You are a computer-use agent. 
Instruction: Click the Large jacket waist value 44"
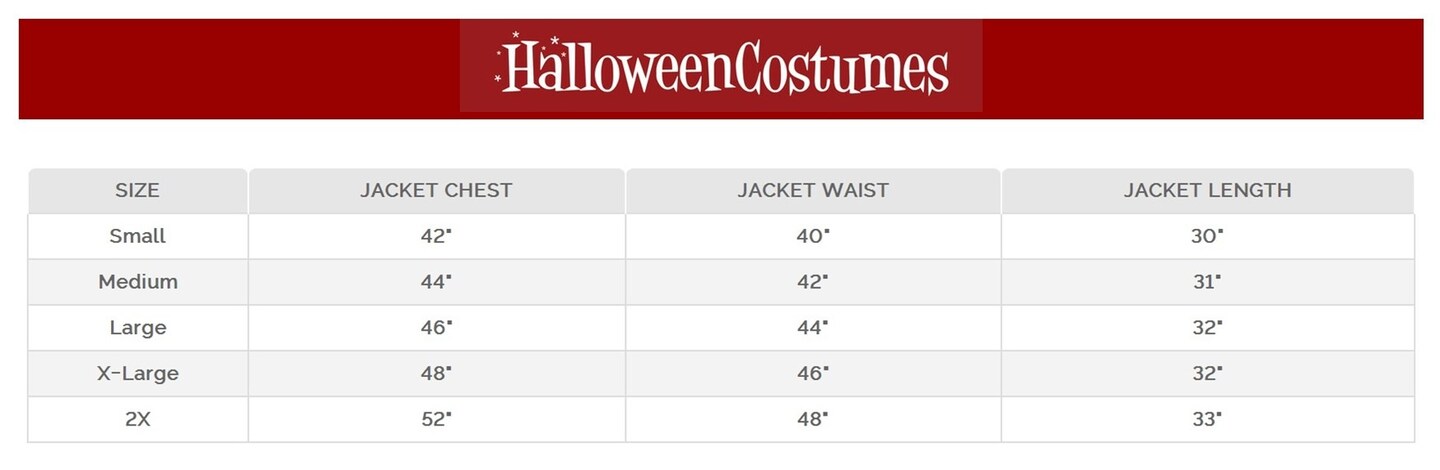tap(813, 328)
